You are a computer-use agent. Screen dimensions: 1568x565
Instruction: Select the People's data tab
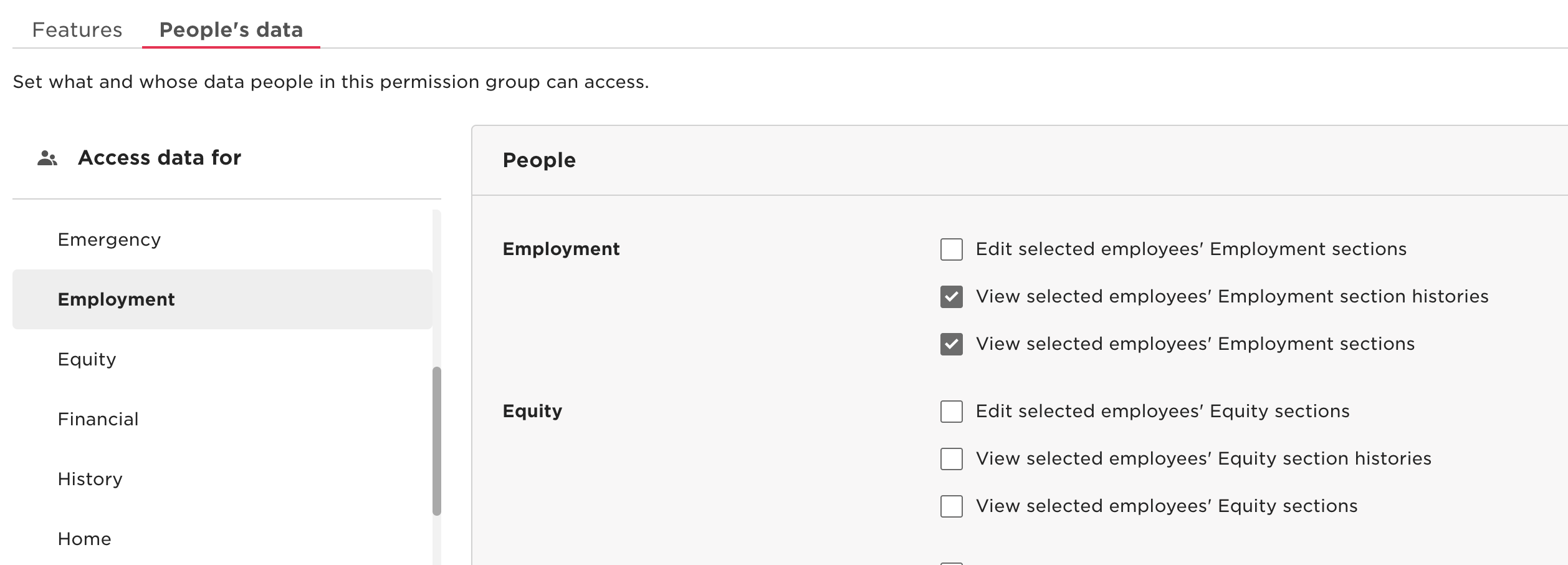pyautogui.click(x=231, y=30)
